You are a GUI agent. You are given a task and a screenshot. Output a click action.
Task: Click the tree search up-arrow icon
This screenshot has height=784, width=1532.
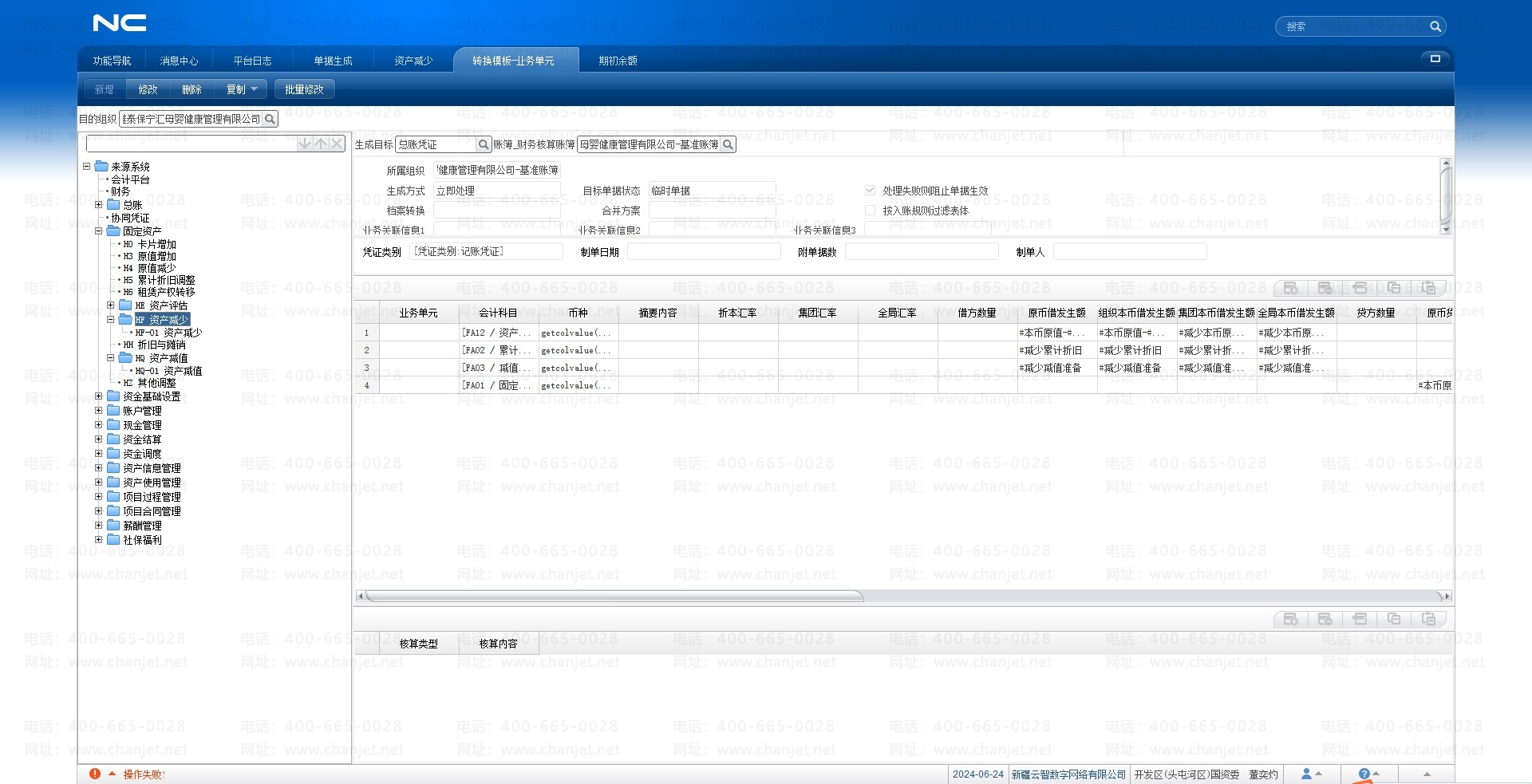tap(321, 144)
